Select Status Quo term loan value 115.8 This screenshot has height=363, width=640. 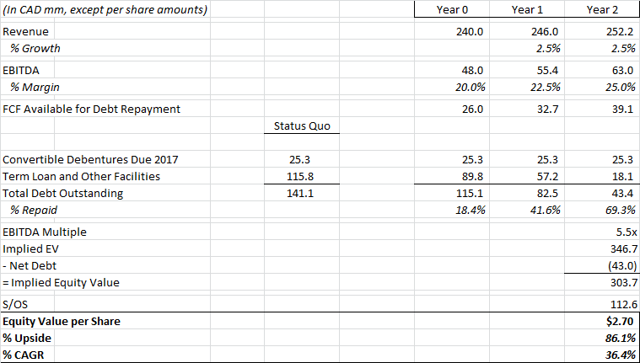click(x=300, y=176)
